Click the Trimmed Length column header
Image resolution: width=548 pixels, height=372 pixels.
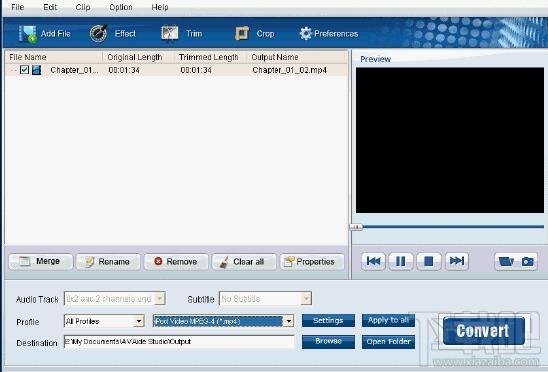click(211, 57)
